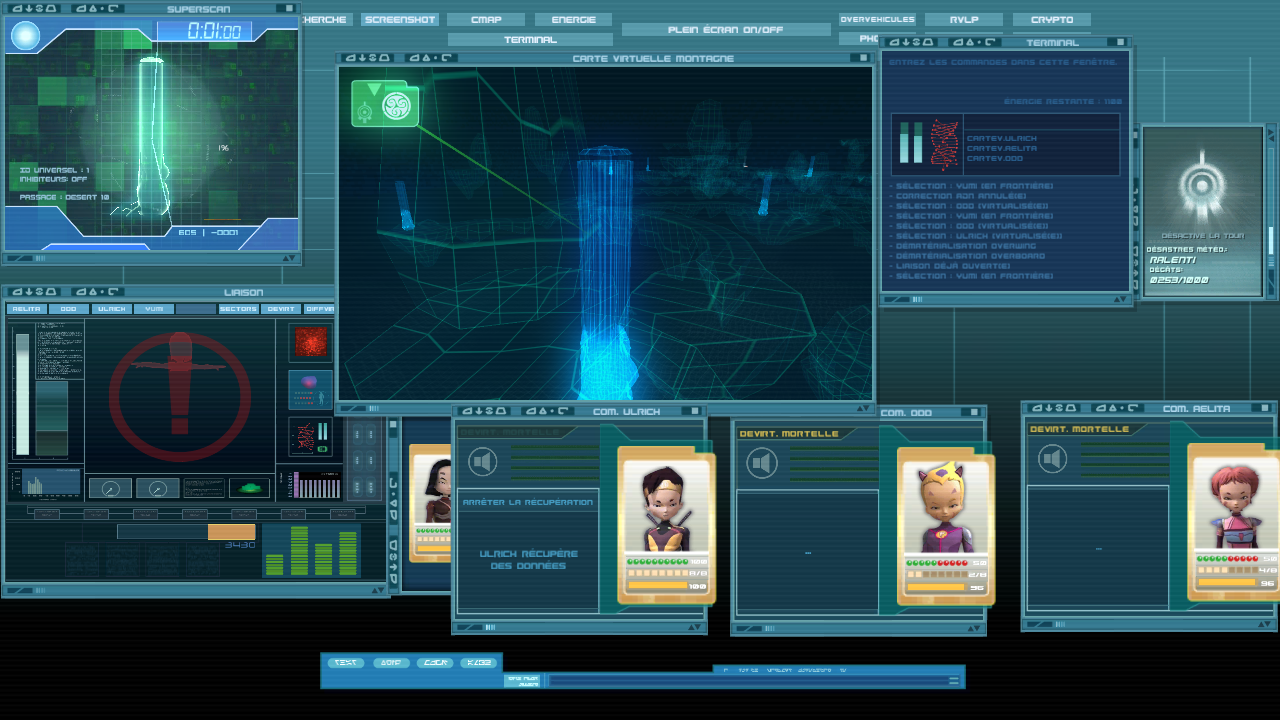
Task: Select the Odd tab in Liaison
Action: (x=69, y=309)
